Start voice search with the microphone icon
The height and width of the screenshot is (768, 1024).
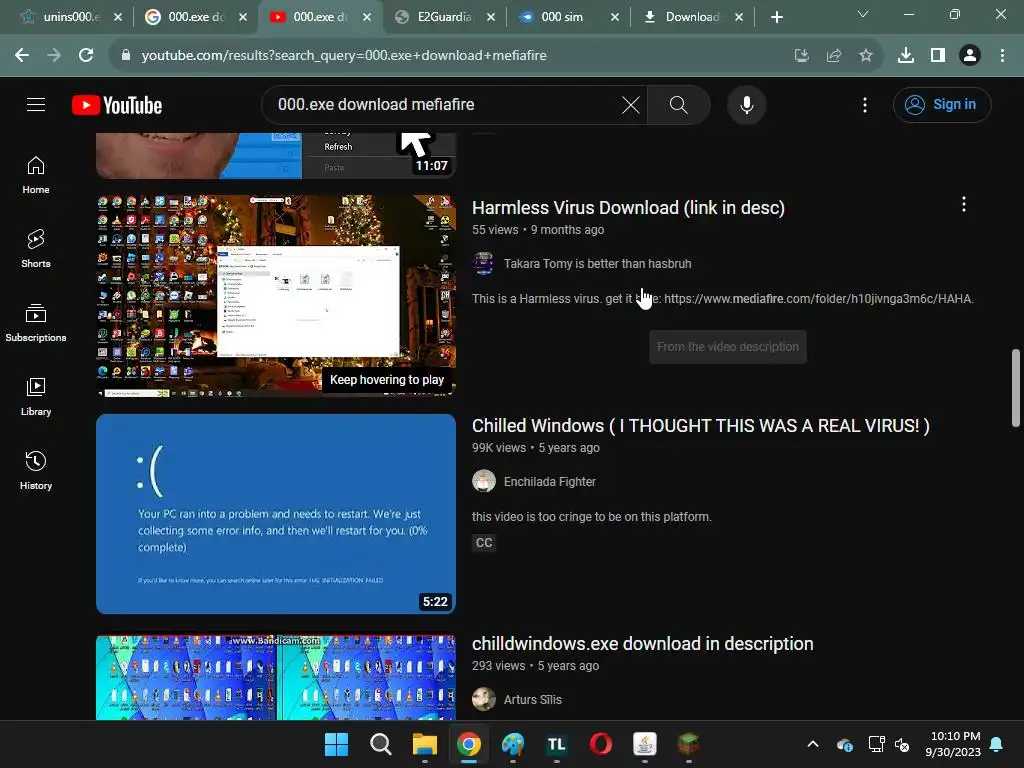(x=746, y=104)
